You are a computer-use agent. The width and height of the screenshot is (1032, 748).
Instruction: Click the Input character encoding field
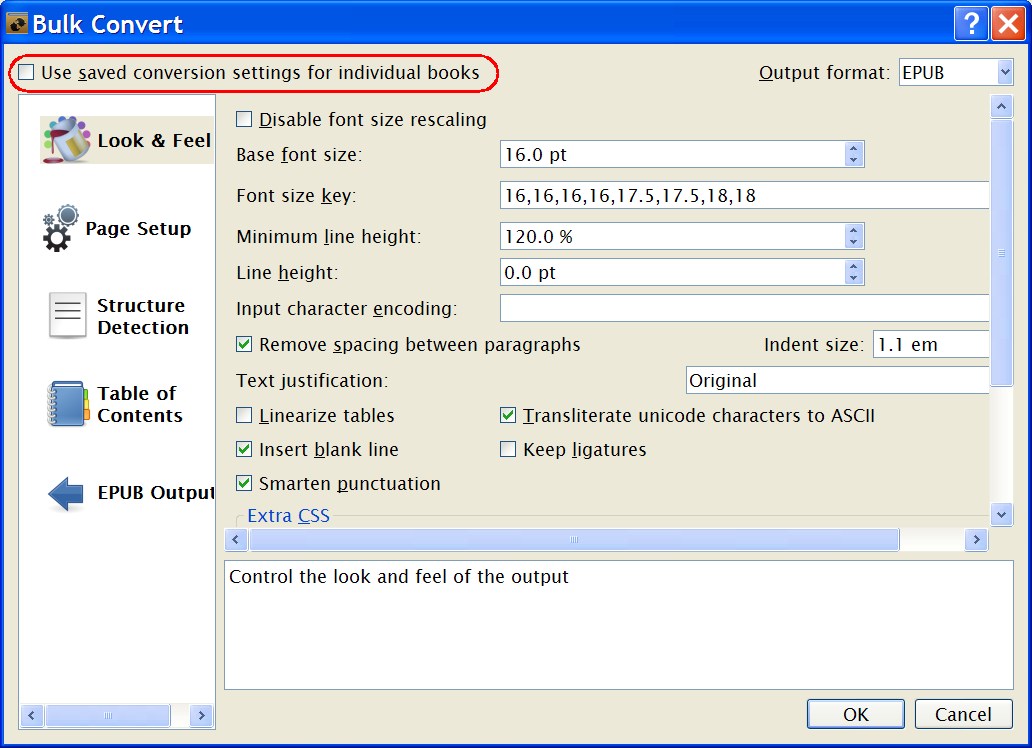click(x=744, y=308)
